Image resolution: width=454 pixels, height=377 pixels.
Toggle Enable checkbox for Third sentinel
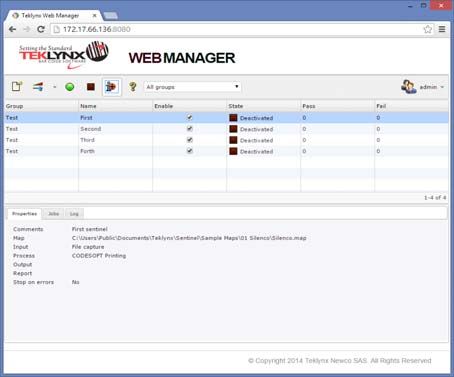click(190, 140)
